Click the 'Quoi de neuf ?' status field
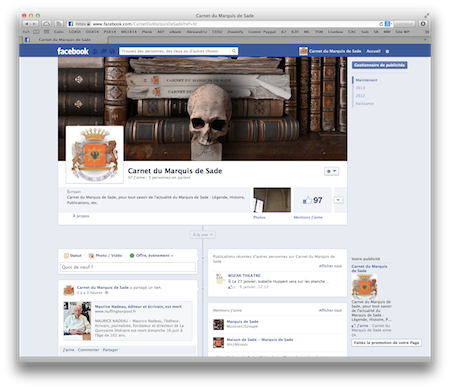 [x=128, y=267]
